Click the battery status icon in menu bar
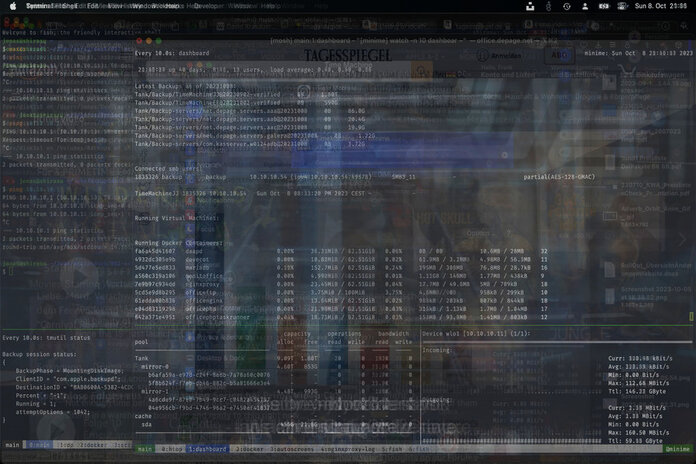Screen dimensions: 696x464 tap(604, 6)
